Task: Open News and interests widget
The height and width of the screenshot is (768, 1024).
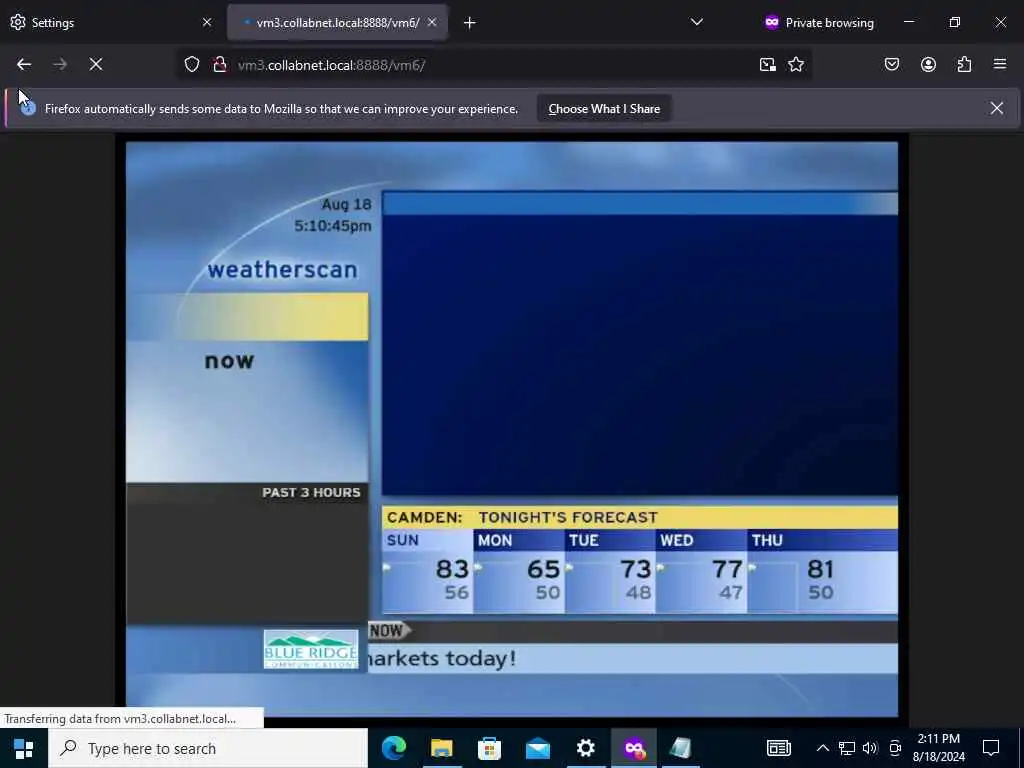Action: click(x=778, y=748)
